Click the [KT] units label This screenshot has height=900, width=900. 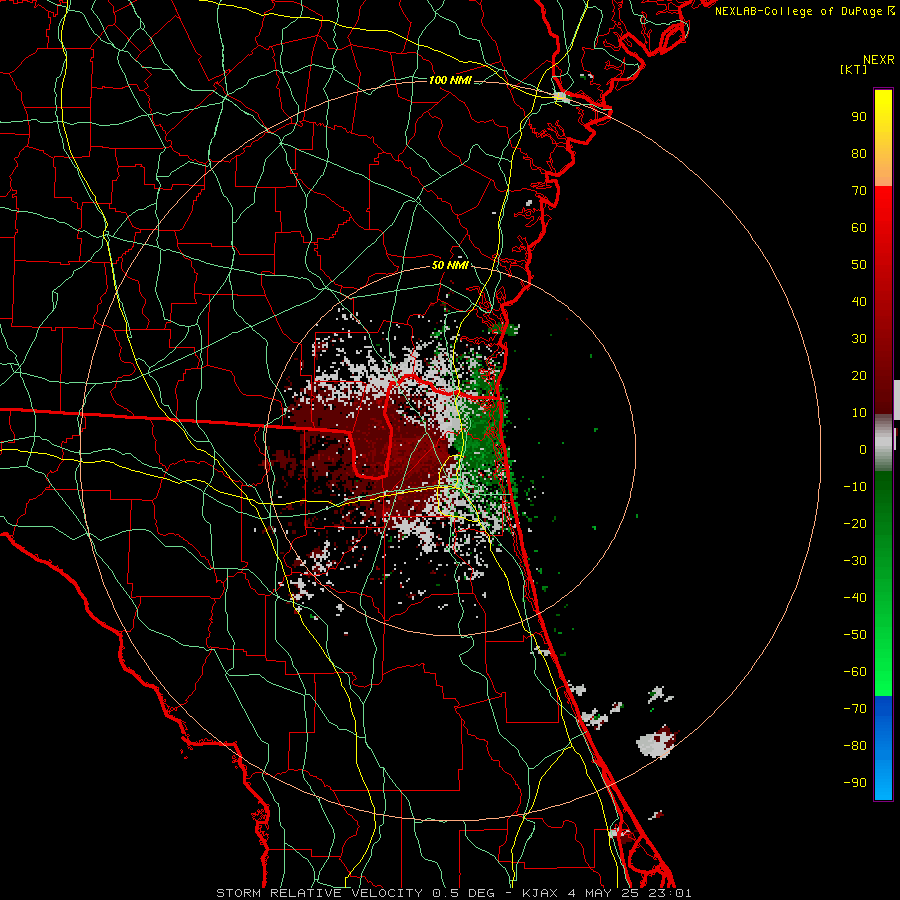point(854,69)
